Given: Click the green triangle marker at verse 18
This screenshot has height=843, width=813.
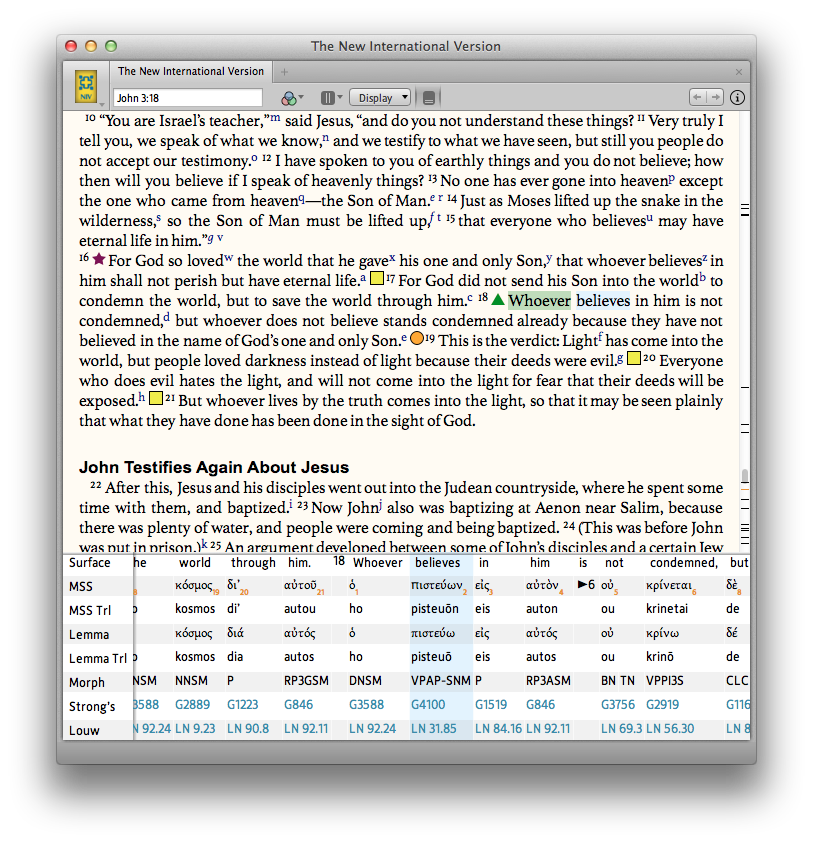Looking at the screenshot, I should (498, 299).
